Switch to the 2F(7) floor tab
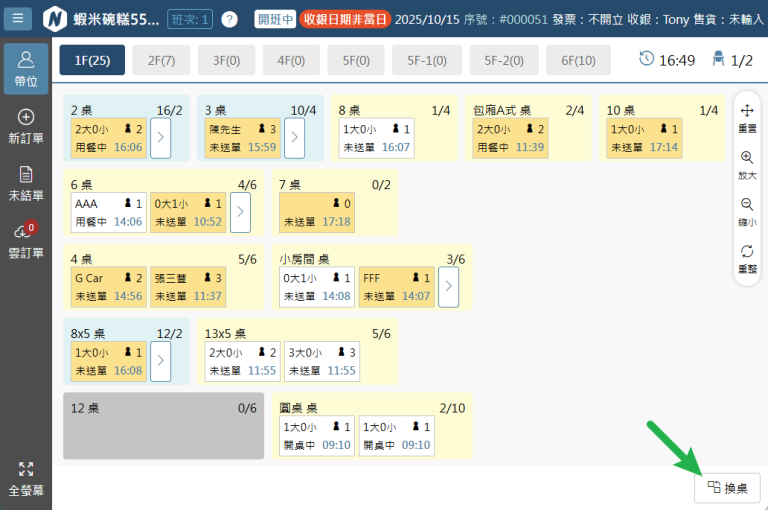 [161, 60]
